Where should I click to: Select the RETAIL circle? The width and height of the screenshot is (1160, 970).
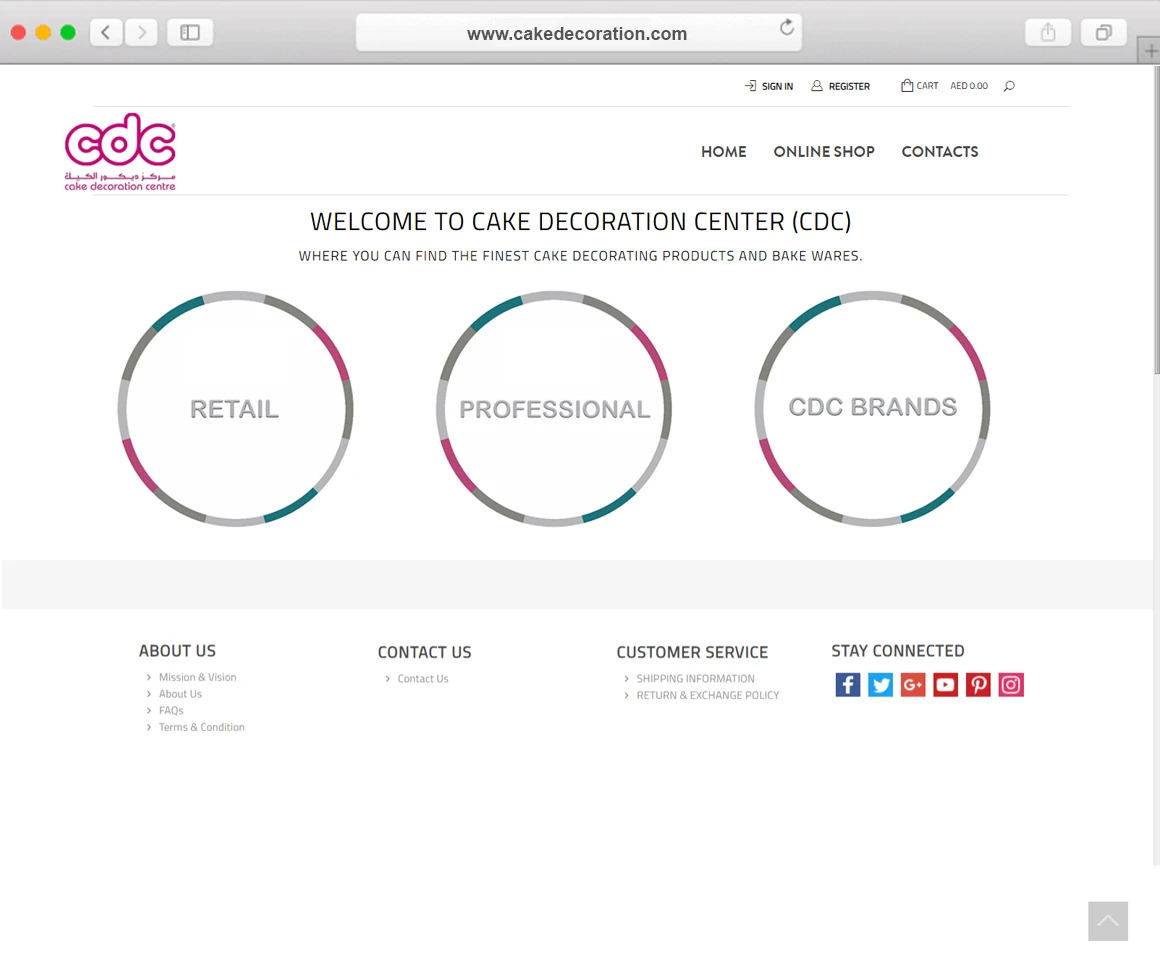pyautogui.click(x=235, y=408)
